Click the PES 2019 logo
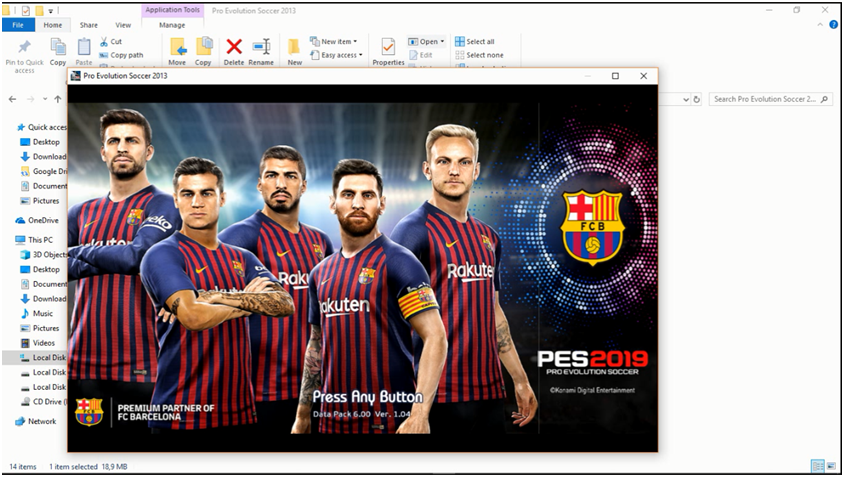Screen dimensions: 844x477 point(592,362)
